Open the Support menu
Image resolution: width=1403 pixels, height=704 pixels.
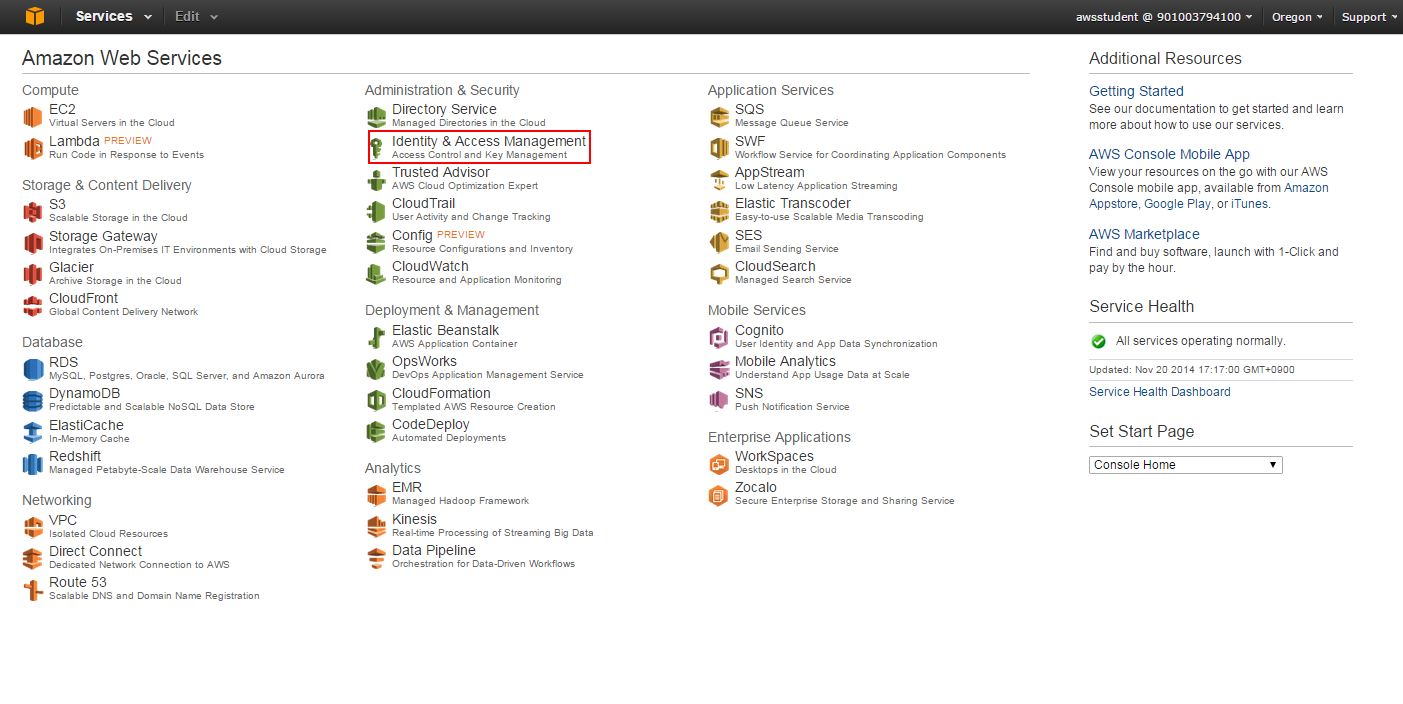[1369, 17]
